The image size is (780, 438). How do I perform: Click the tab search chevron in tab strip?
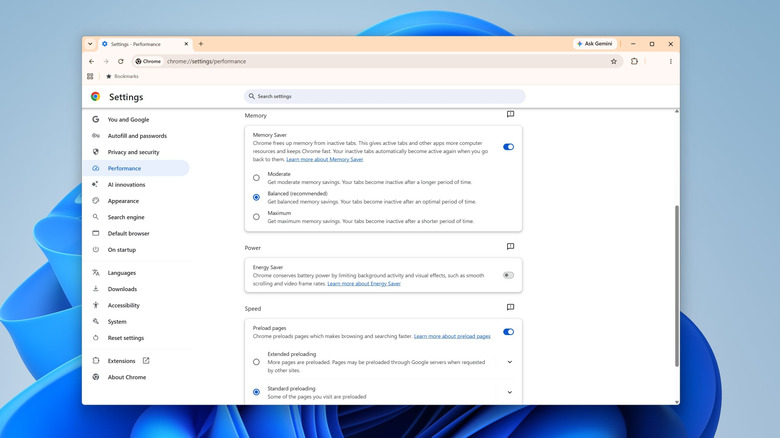(90, 44)
